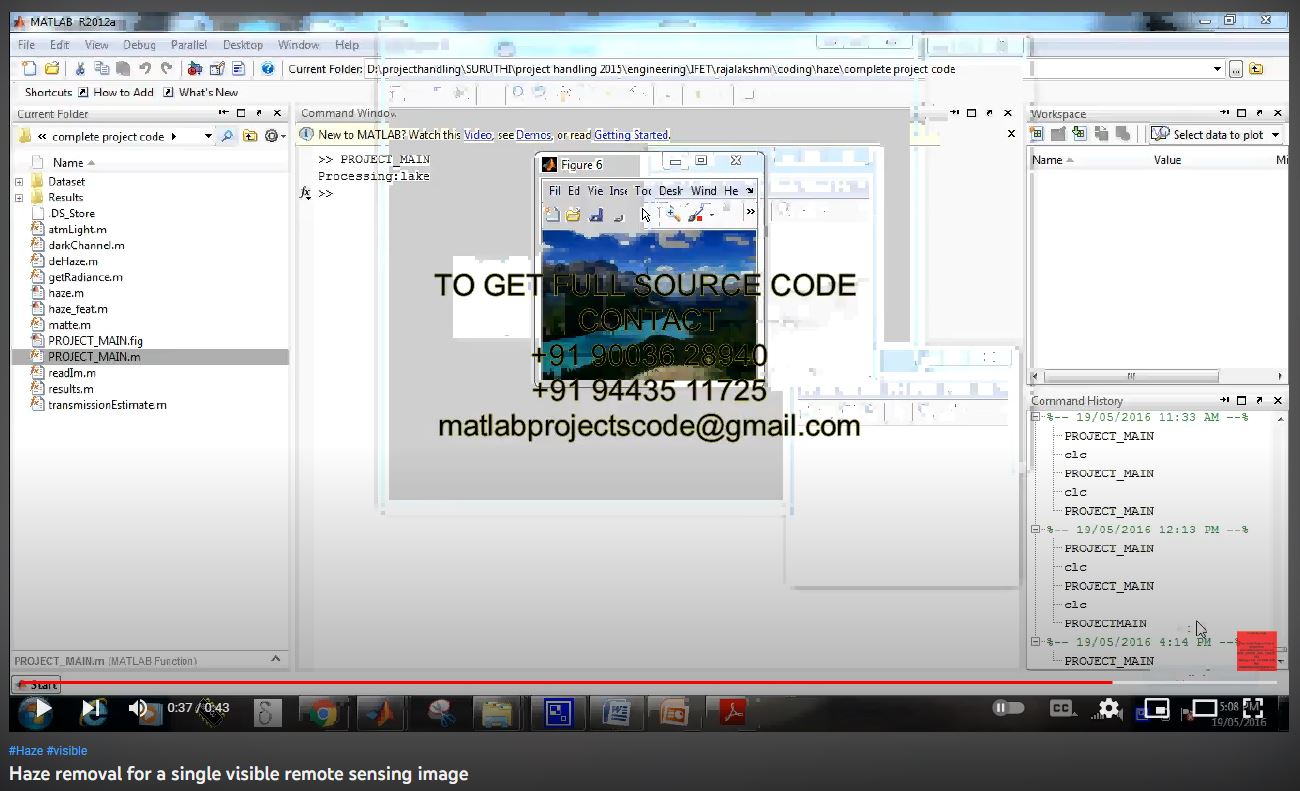
Task: Collapse the 19/05/2016 12:13 PM history group
Action: tap(1036, 530)
